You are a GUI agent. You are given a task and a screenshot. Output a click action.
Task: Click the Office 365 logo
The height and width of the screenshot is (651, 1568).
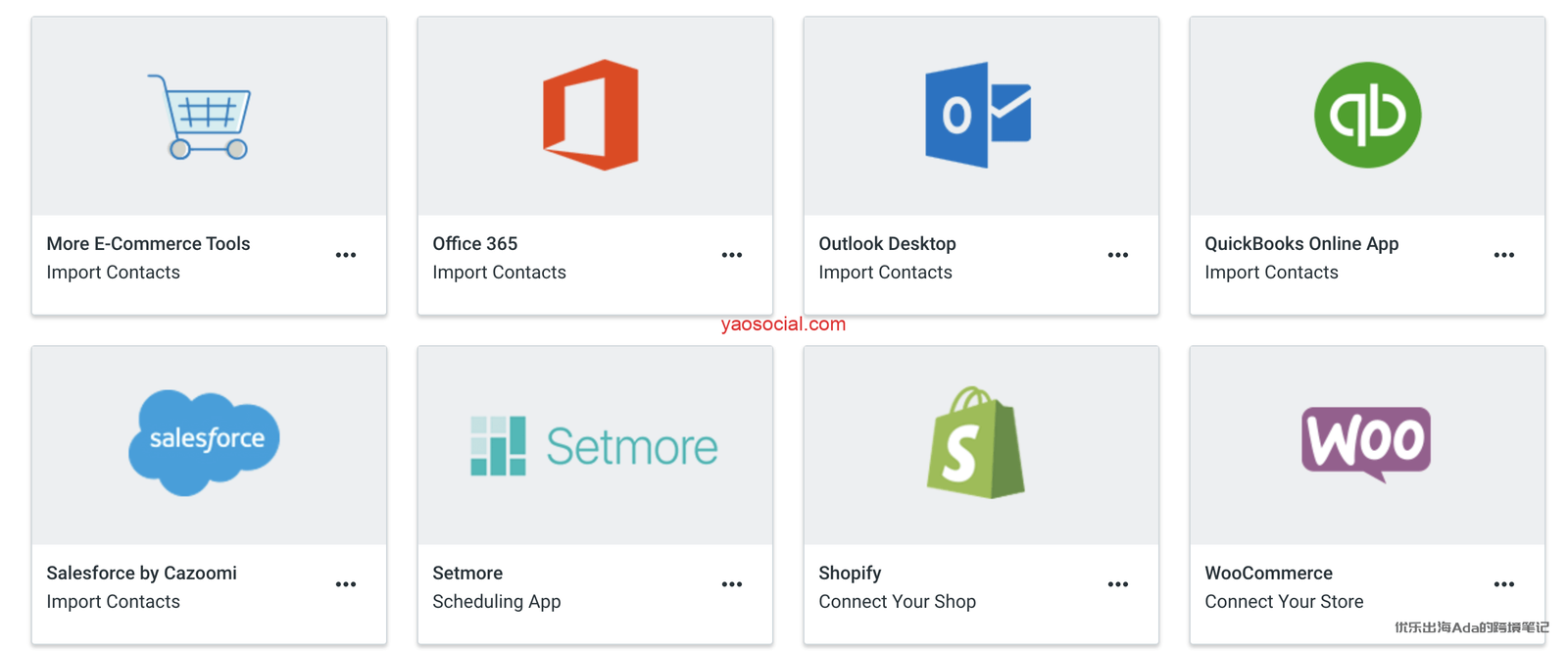pos(591,115)
